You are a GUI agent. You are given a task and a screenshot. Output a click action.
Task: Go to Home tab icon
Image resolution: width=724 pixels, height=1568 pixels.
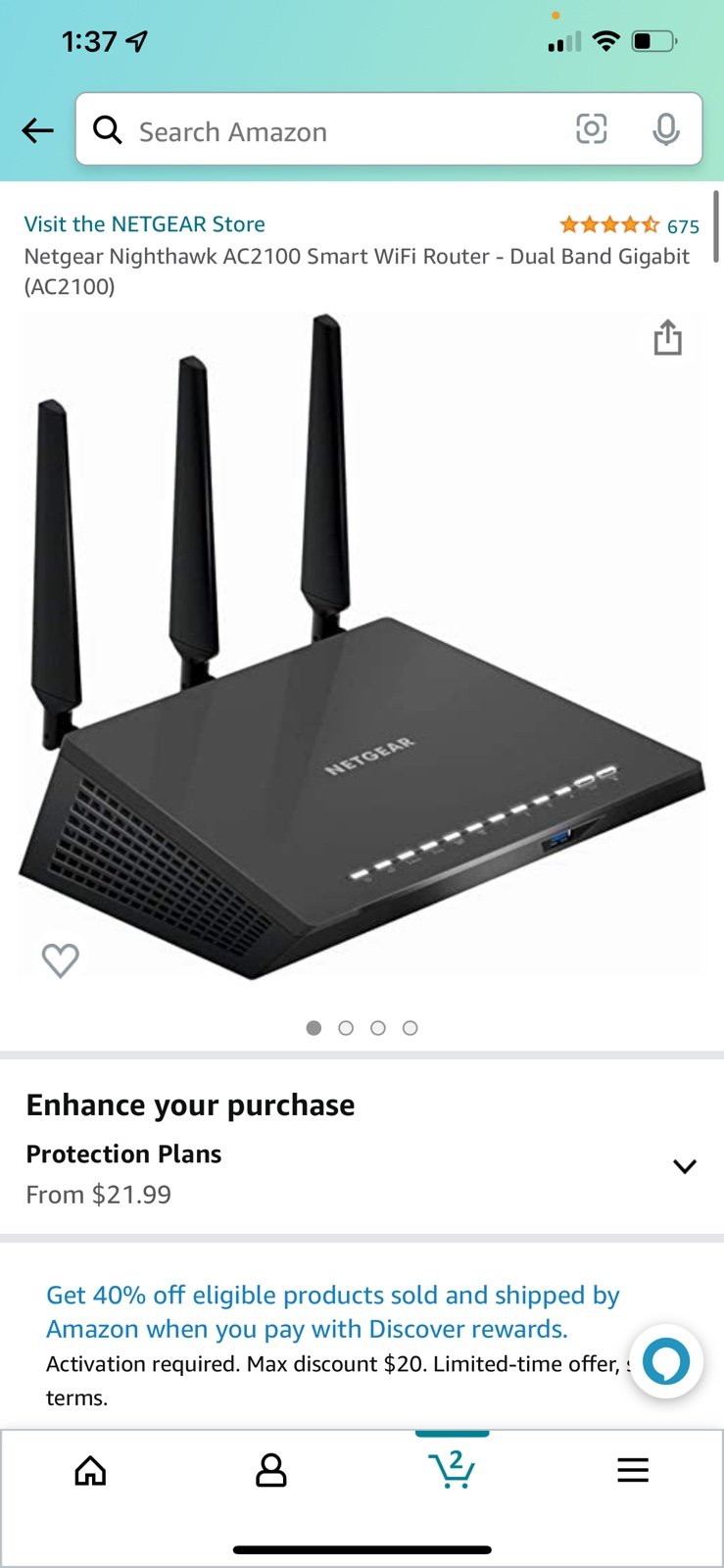[90, 1470]
